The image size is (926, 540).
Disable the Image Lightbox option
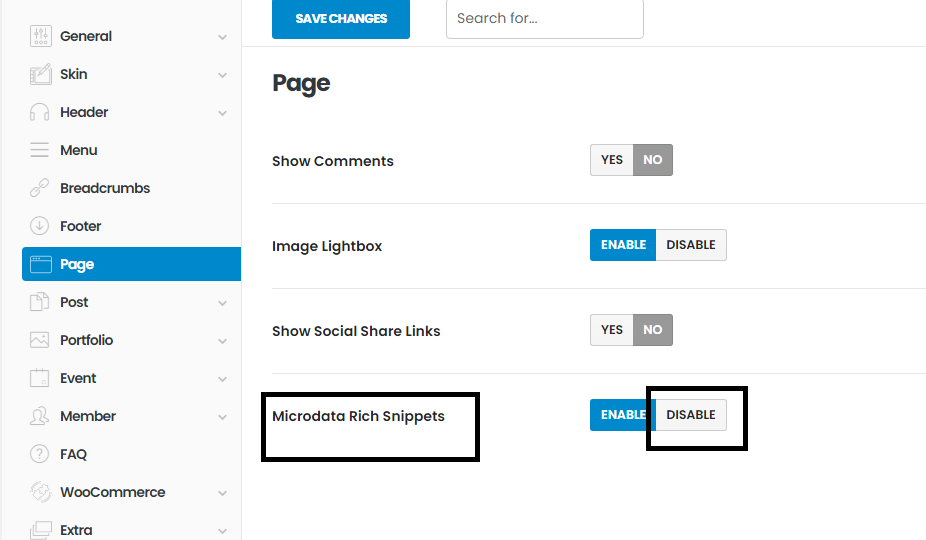point(691,245)
